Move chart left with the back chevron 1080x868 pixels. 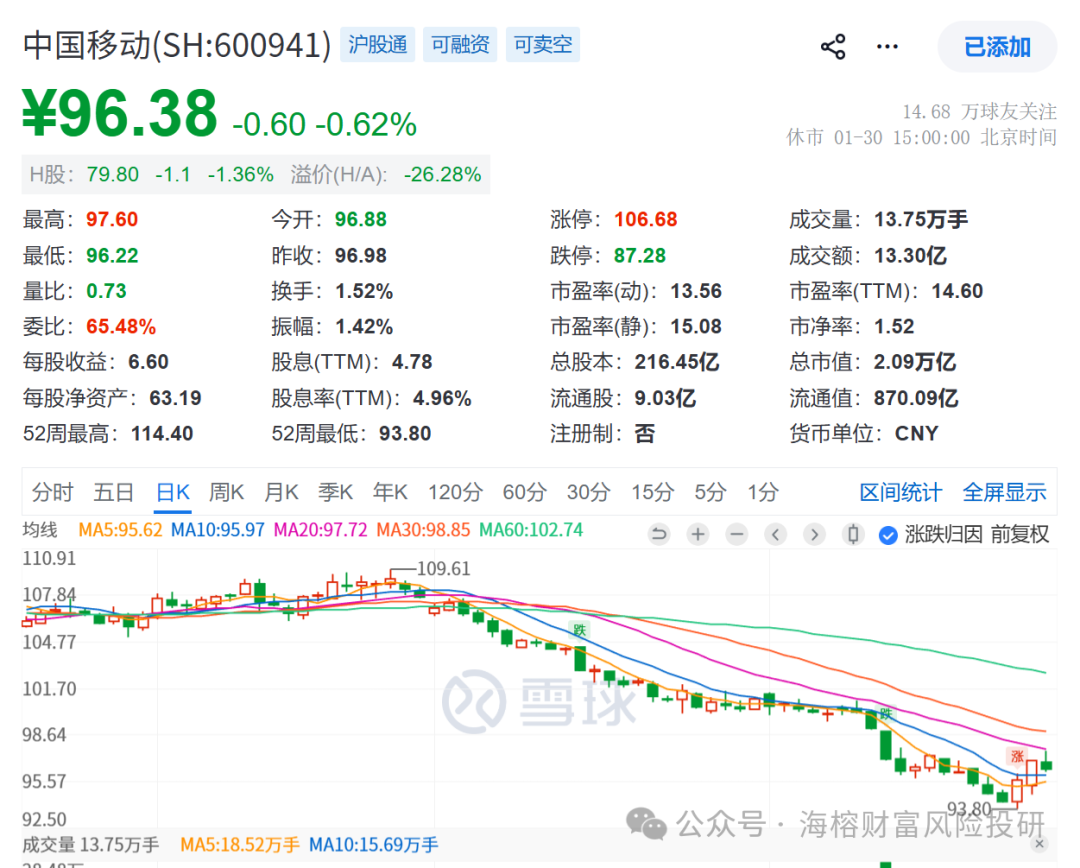tap(776, 534)
